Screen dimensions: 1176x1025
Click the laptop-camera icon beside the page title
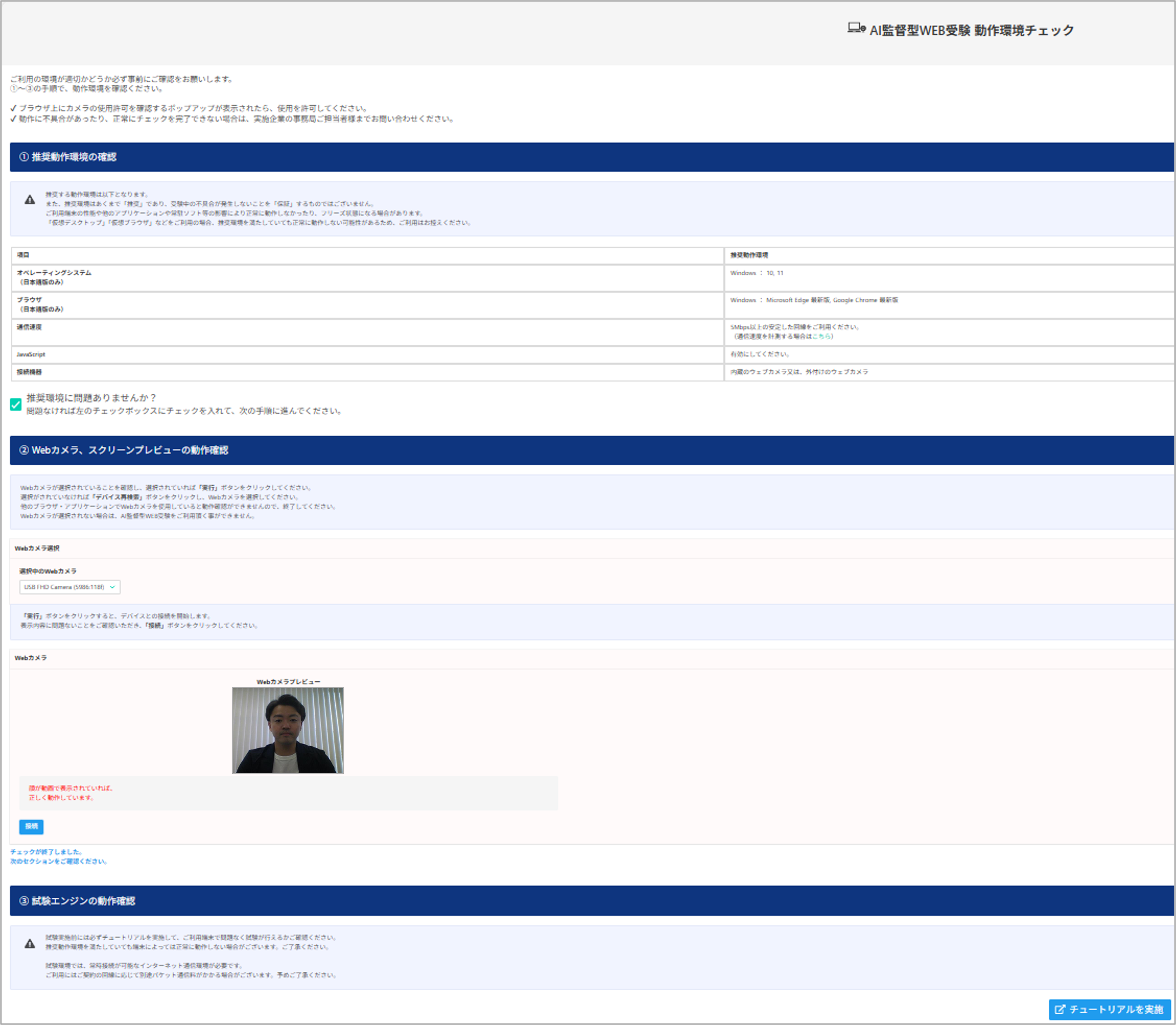click(856, 28)
